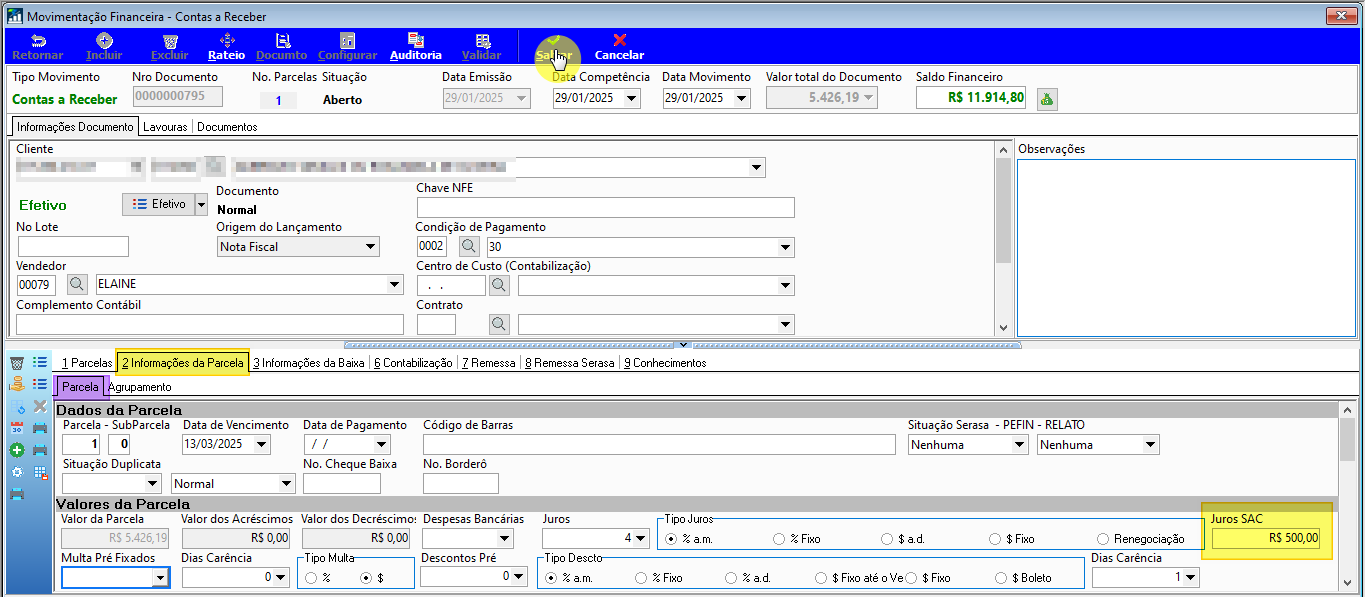The height and width of the screenshot is (597, 1366).
Task: Switch to the Lavouras tab
Action: coord(165,127)
